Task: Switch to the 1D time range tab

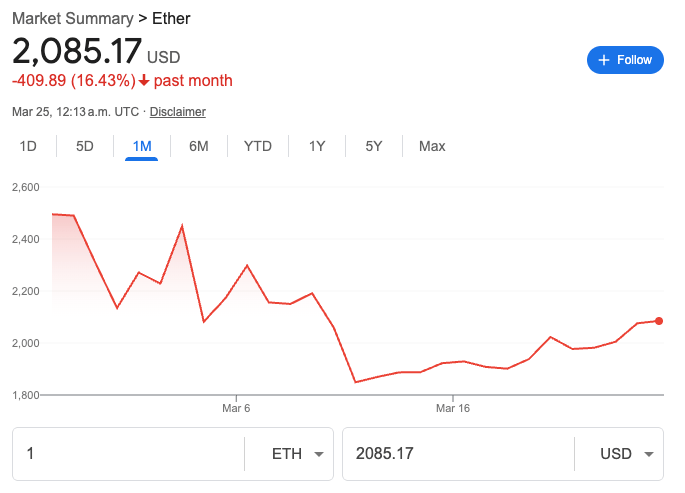Action: (28, 146)
